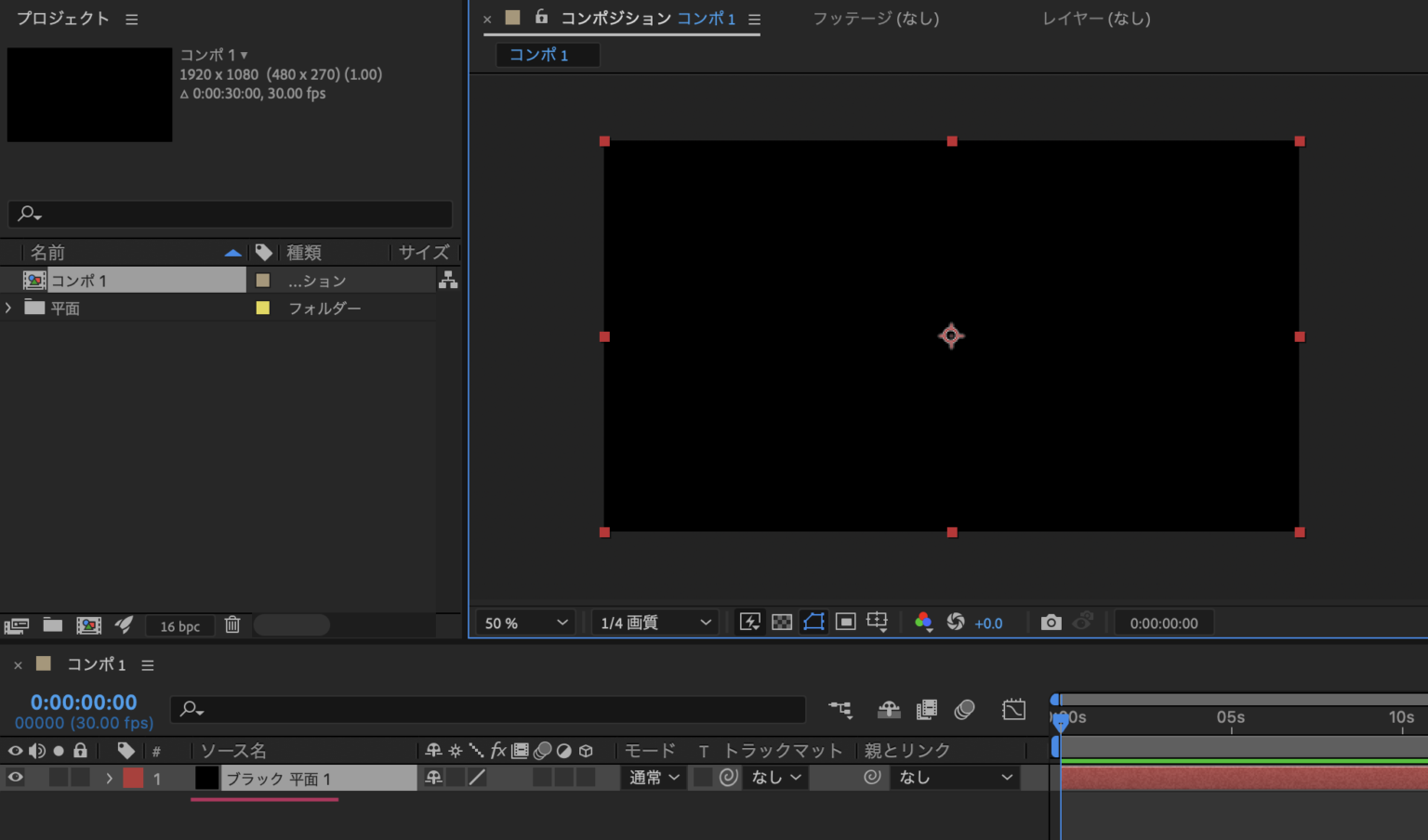Open the 1/4 画質 resolution dropdown
Screen dimensions: 1428x840
coord(654,622)
